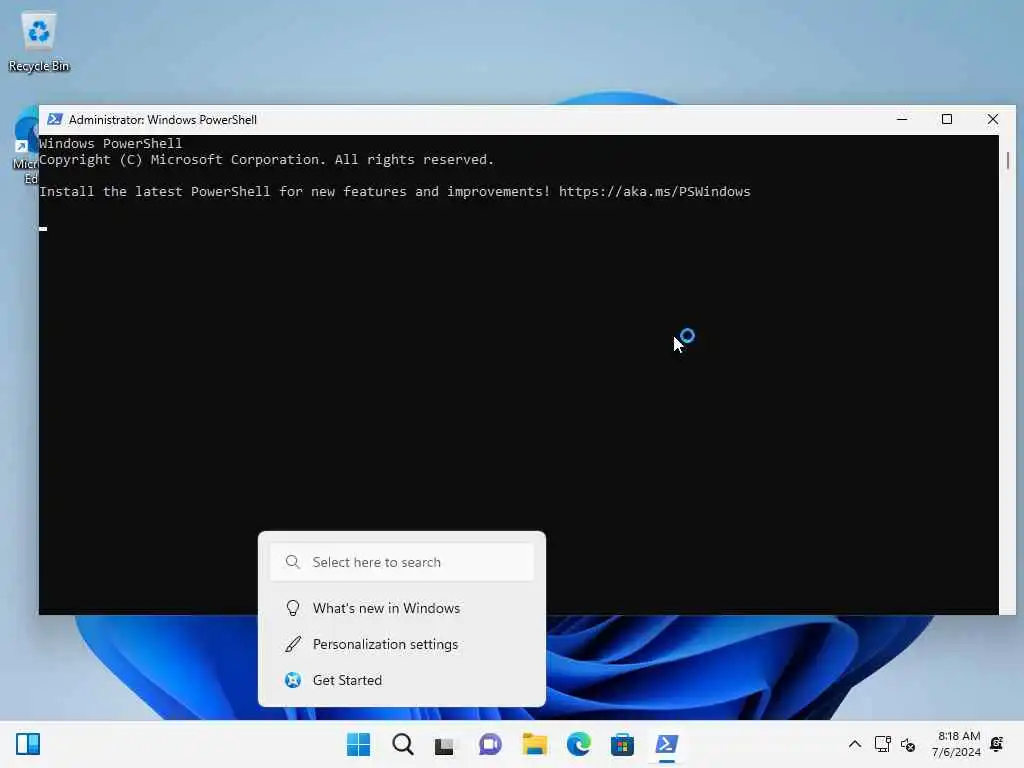The width and height of the screenshot is (1024, 768).
Task: Click the 'Select here to search' field
Action: (x=402, y=562)
